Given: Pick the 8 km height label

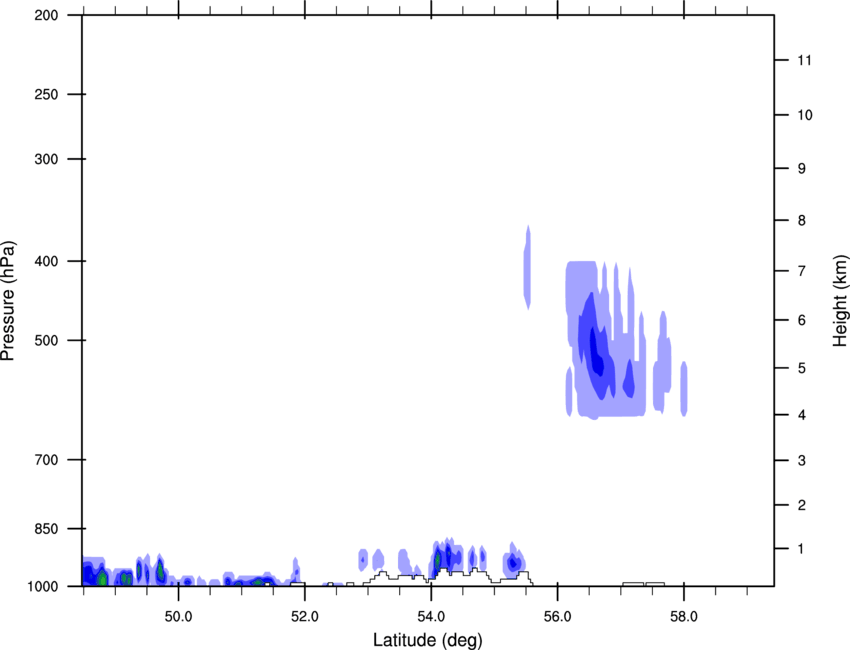Looking at the screenshot, I should [x=802, y=221].
